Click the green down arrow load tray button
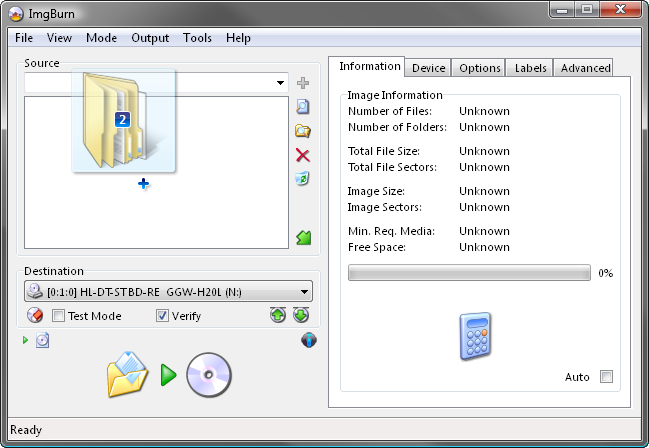 301,315
